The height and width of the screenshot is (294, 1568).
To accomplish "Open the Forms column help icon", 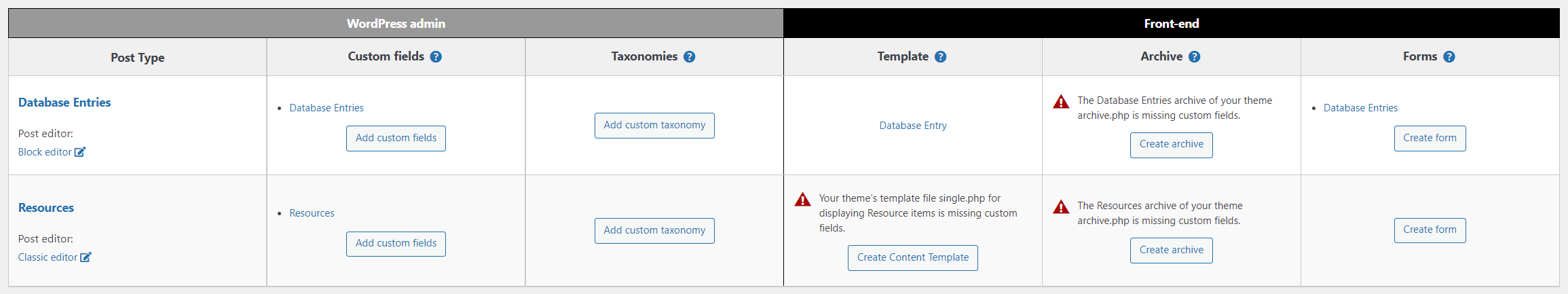I will click(1449, 57).
